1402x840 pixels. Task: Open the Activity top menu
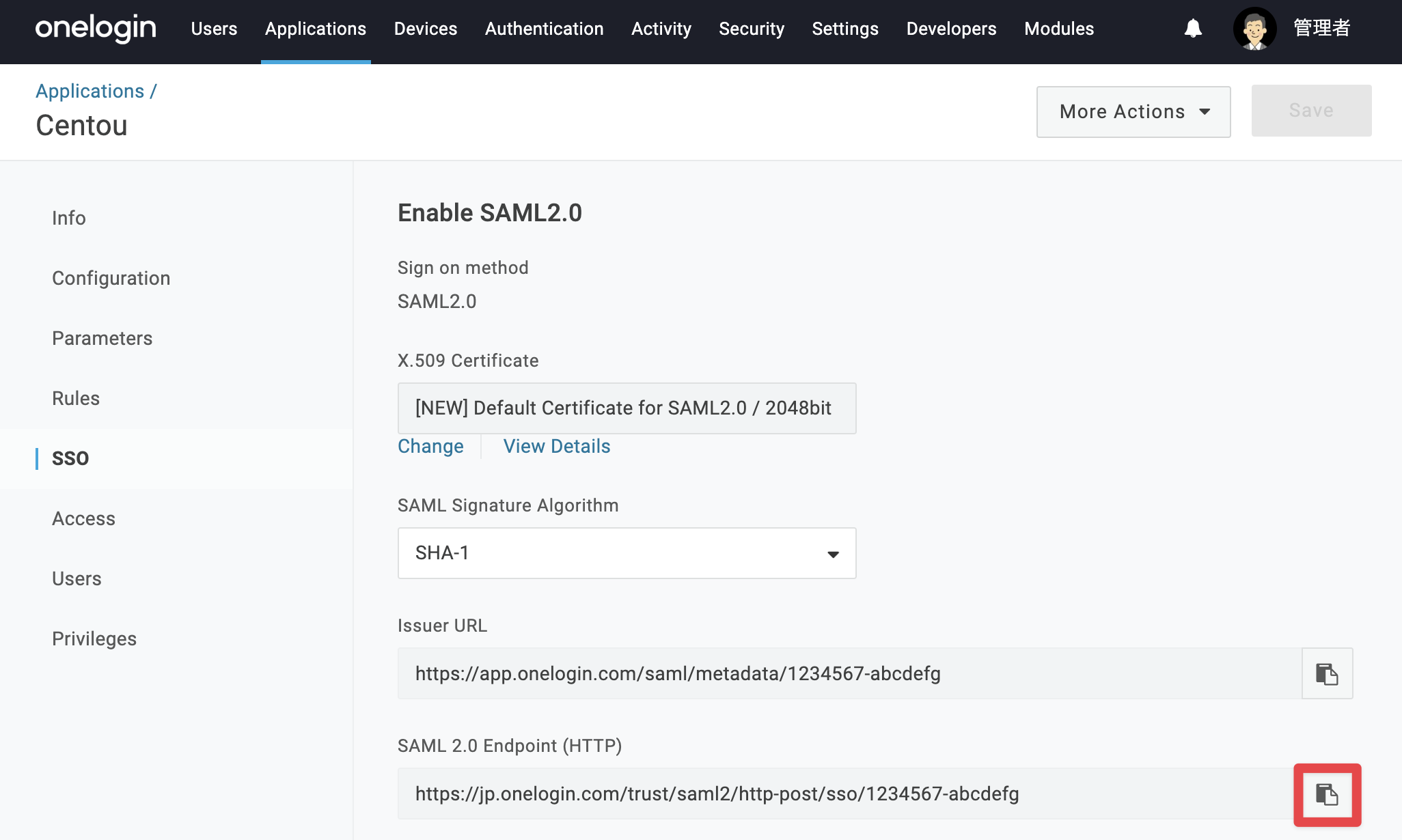click(661, 29)
